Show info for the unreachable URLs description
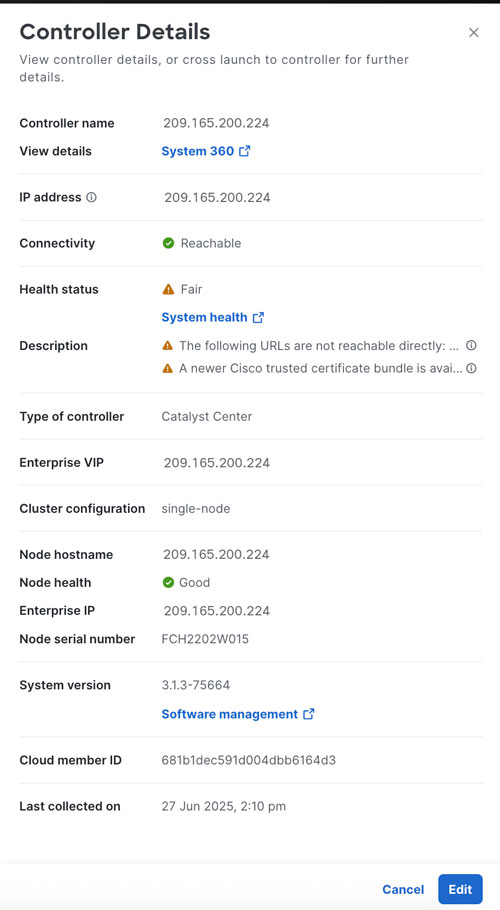The image size is (500, 910). (x=472, y=345)
